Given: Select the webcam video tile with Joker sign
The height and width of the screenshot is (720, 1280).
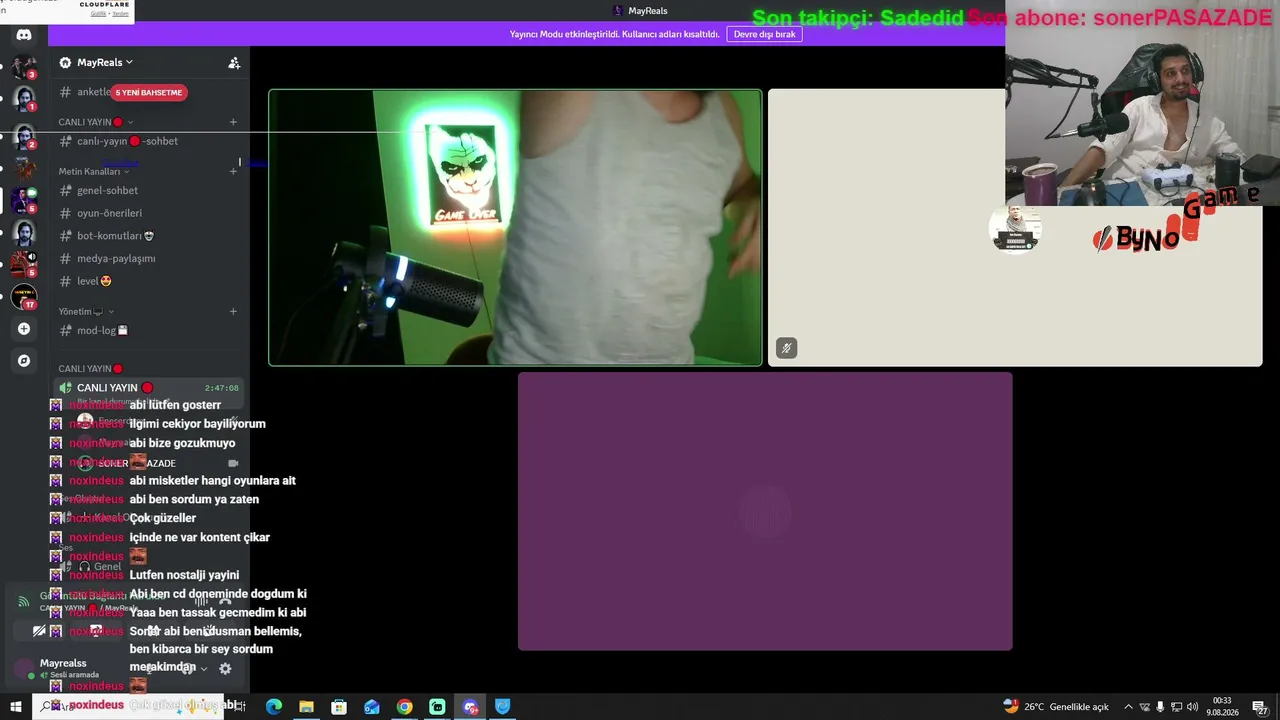Looking at the screenshot, I should (515, 228).
